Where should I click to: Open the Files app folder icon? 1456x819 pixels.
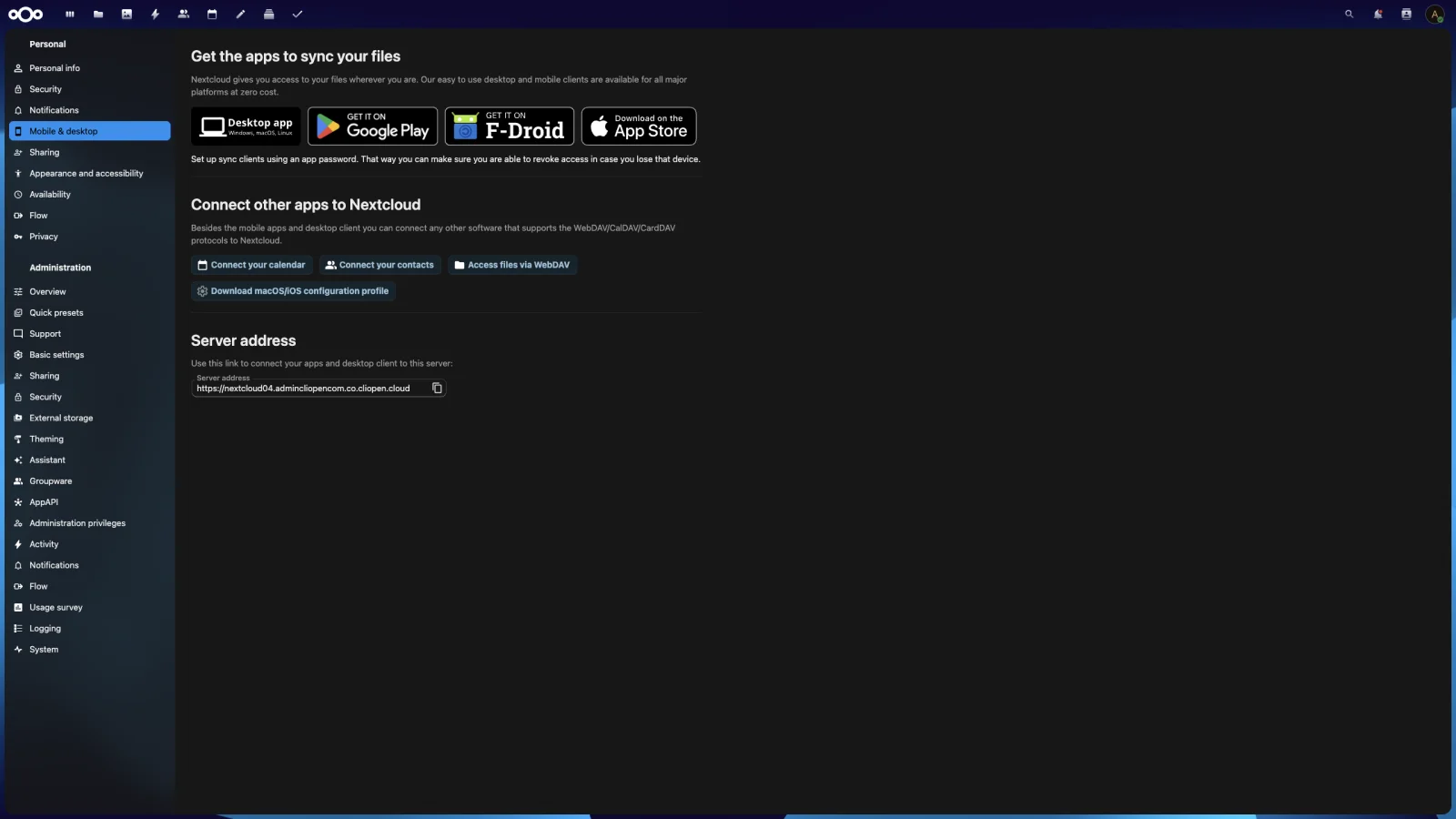point(98,15)
